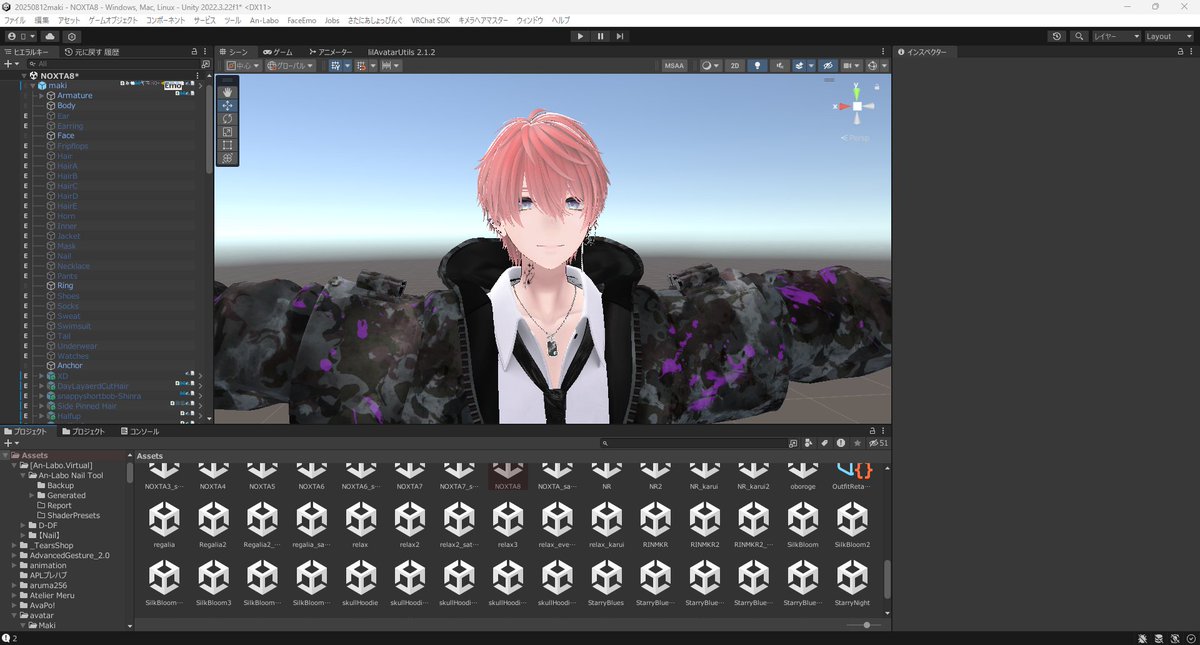
Task: Switch to the コンソール tab
Action: (x=139, y=431)
